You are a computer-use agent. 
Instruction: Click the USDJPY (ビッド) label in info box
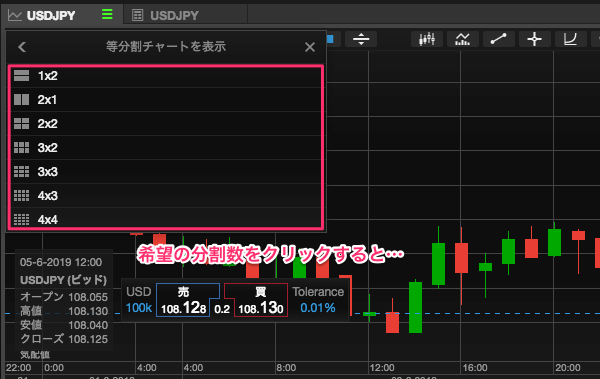(x=64, y=280)
